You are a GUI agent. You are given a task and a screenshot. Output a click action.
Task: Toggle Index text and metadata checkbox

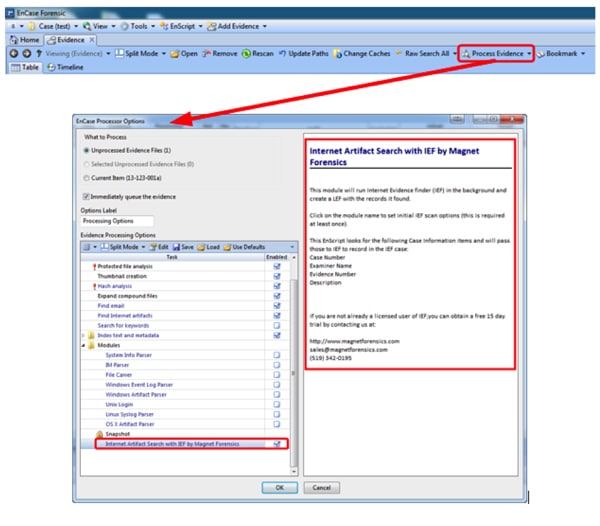[x=277, y=335]
